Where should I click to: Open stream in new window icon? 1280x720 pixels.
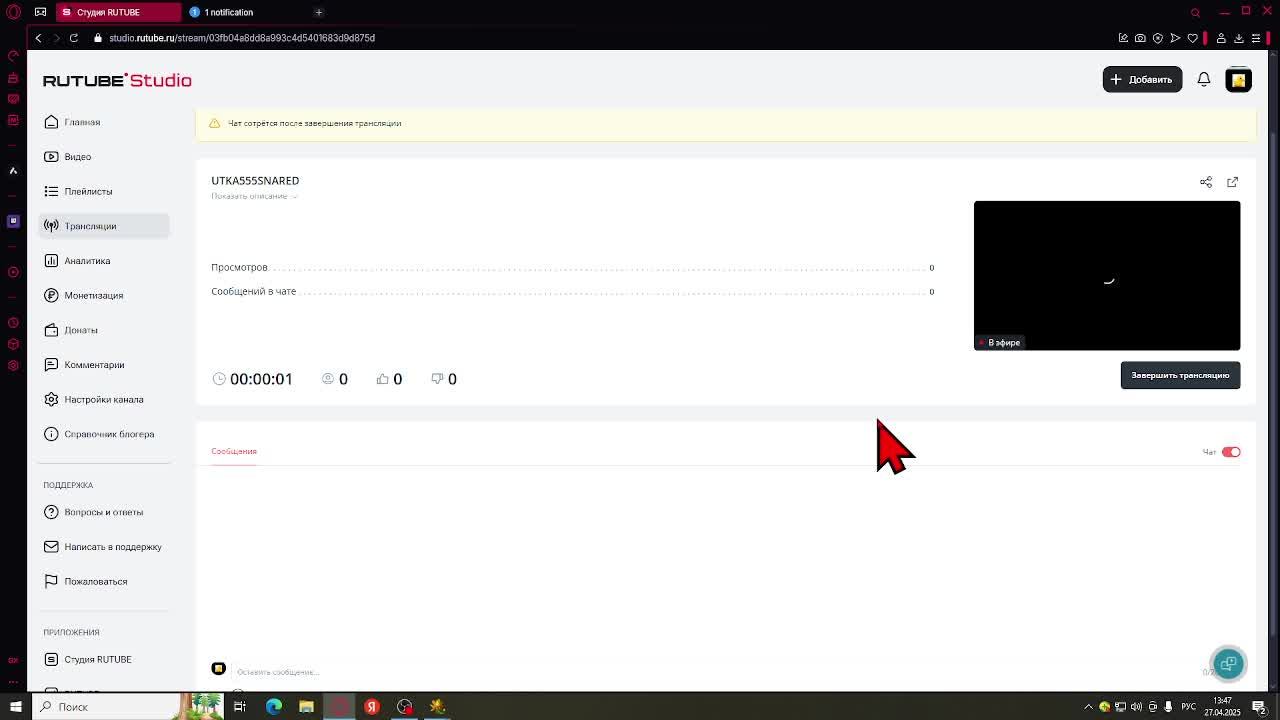pos(1232,182)
